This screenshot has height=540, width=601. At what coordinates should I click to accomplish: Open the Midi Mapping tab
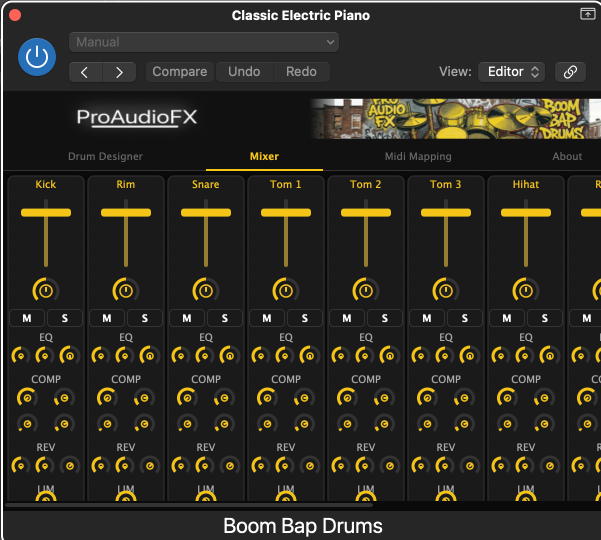[x=418, y=156]
